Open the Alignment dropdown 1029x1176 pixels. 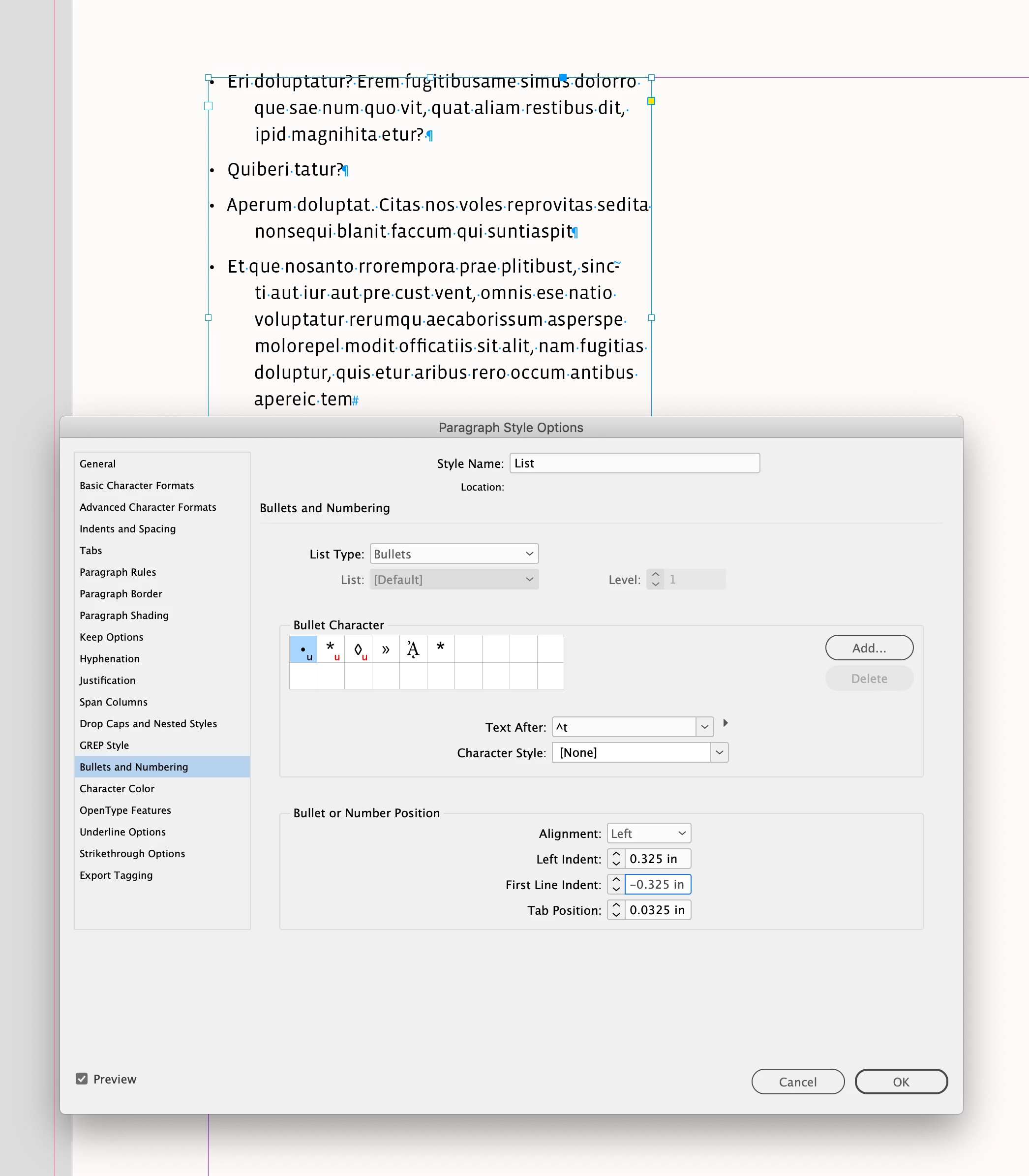click(648, 833)
